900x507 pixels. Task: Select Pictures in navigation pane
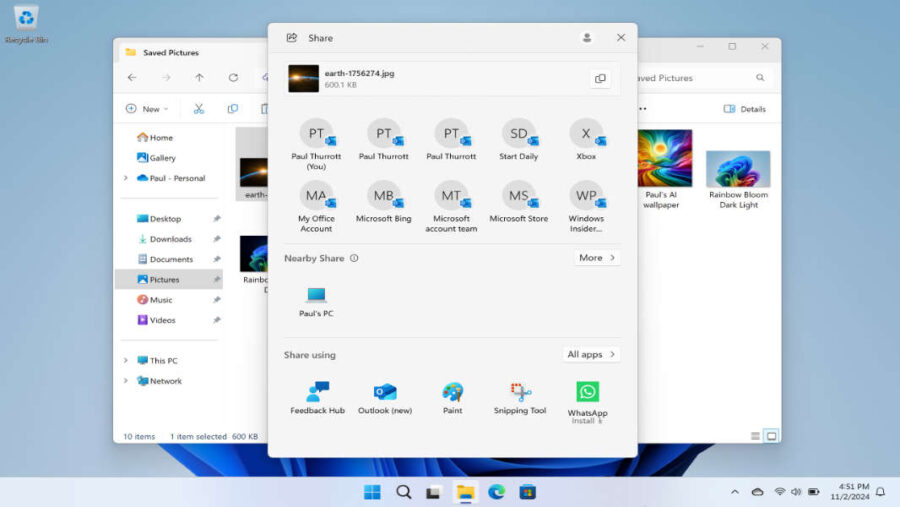click(x=169, y=280)
